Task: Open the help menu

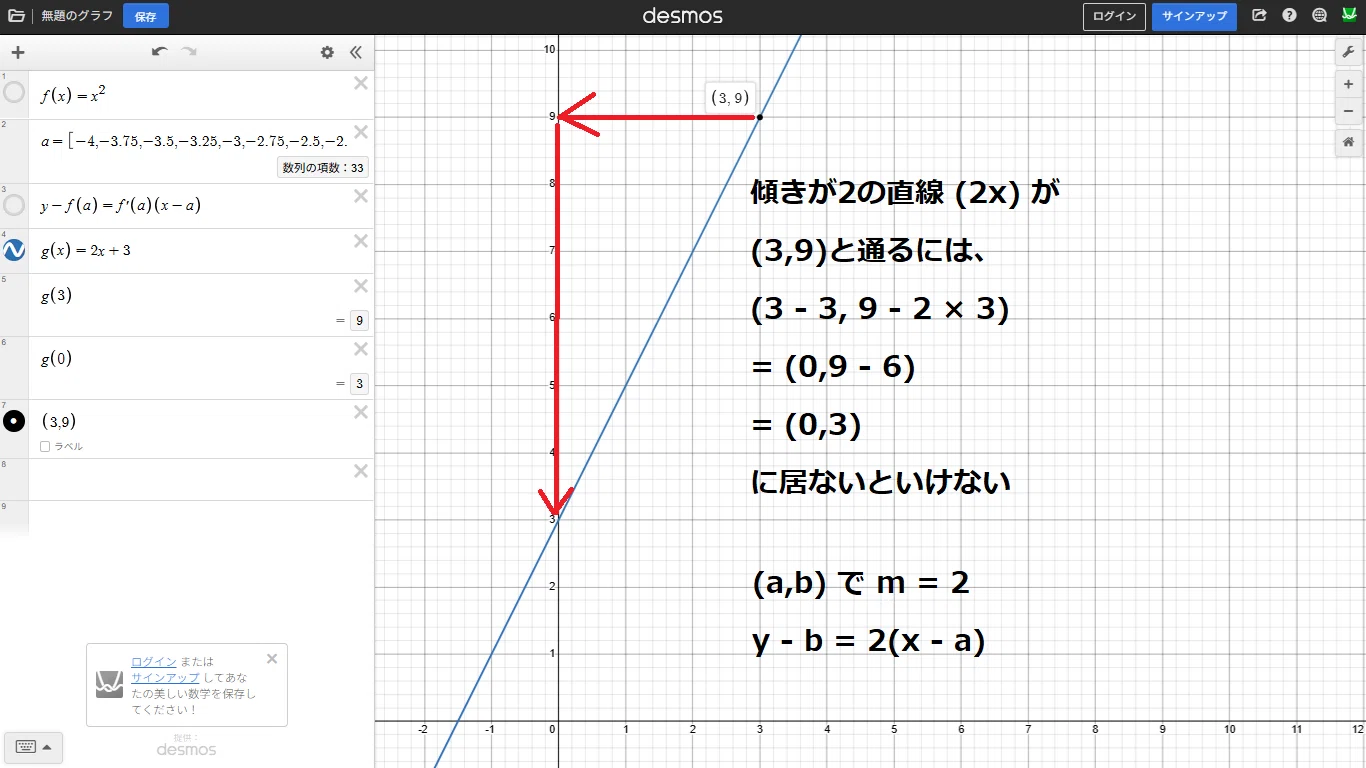Action: tap(1289, 16)
